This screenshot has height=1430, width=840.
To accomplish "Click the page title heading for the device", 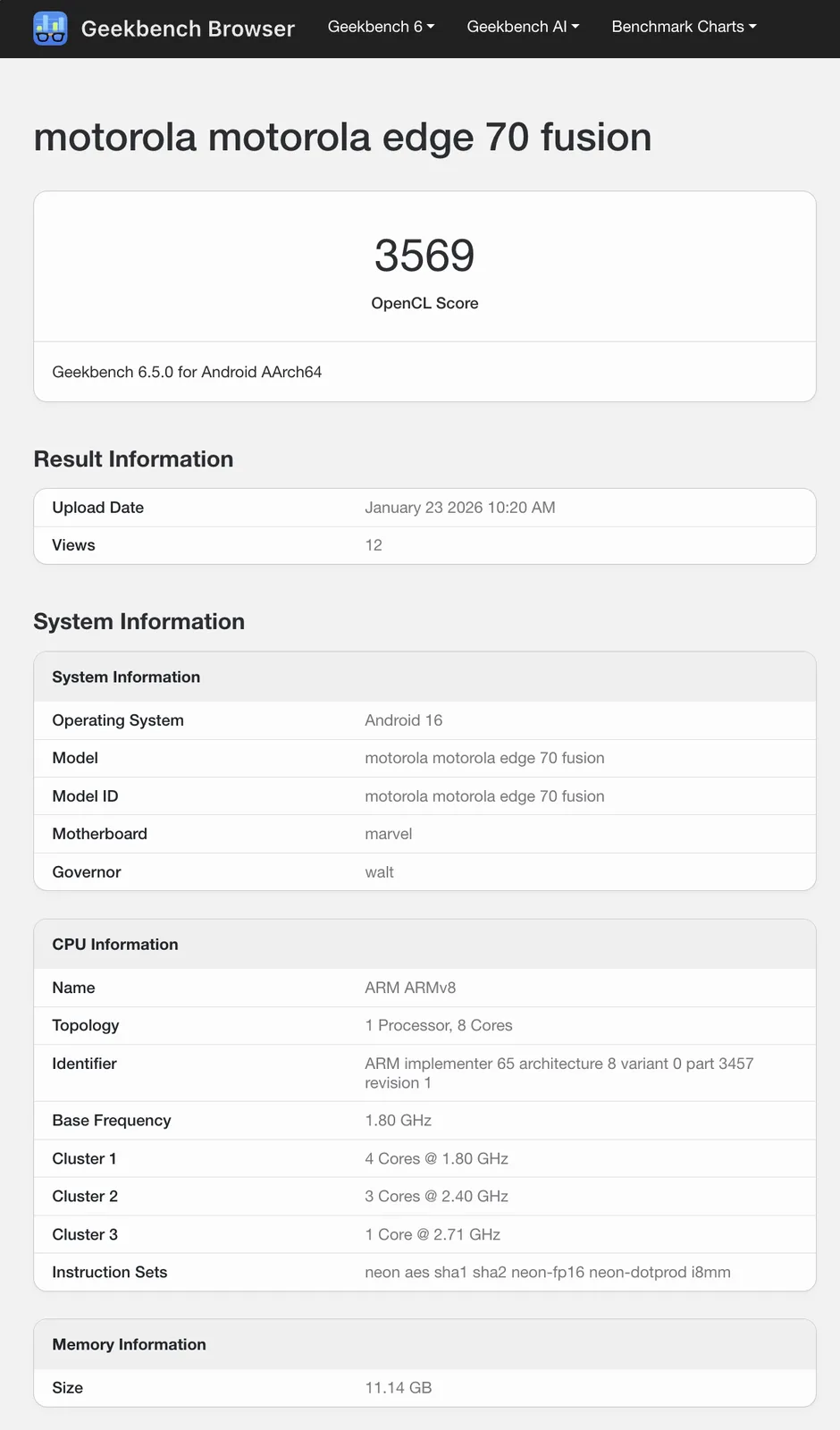I will click(x=342, y=137).
